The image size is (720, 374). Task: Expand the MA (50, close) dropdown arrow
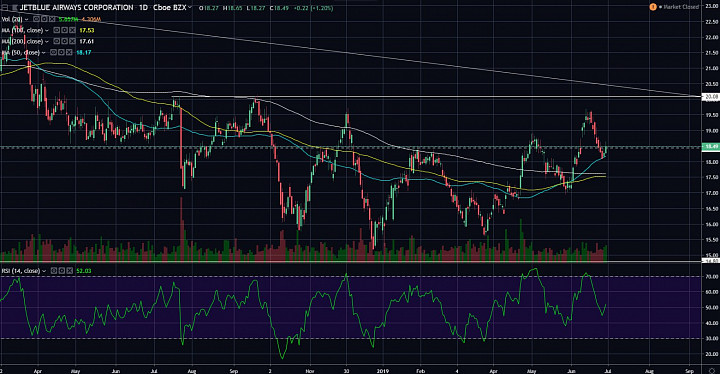tap(44, 53)
